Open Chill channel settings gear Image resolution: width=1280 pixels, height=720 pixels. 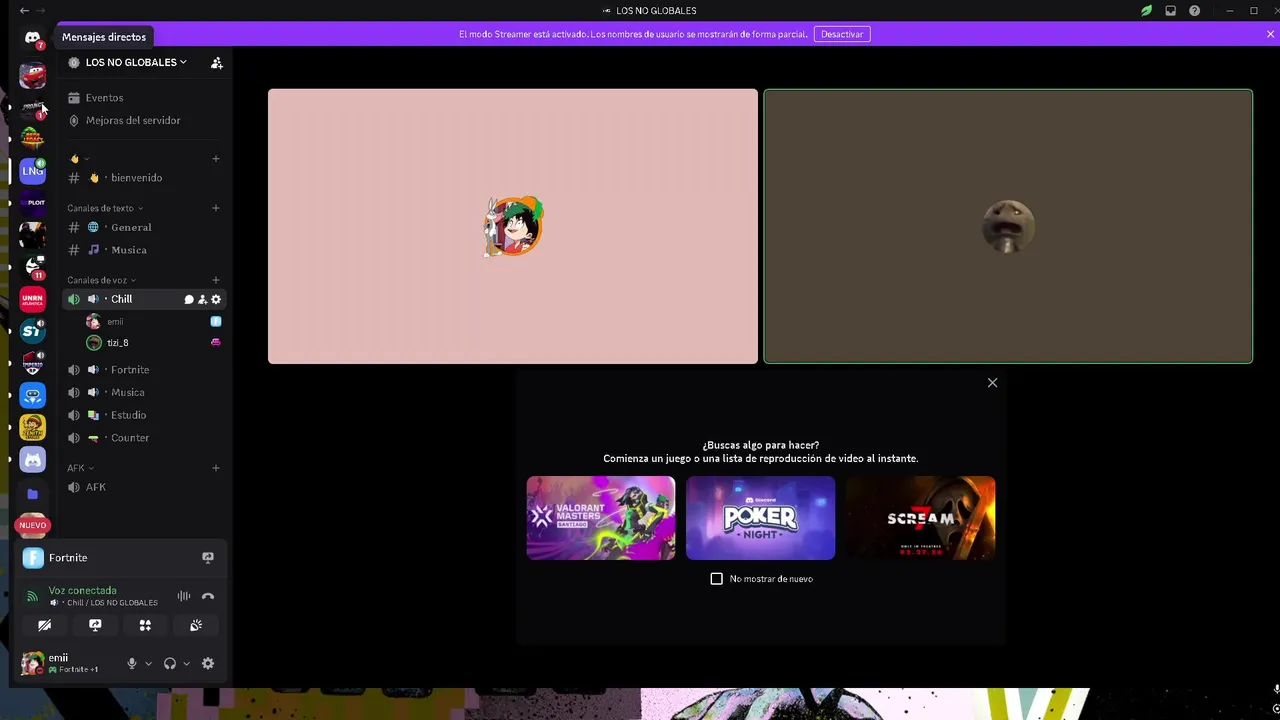click(x=216, y=299)
